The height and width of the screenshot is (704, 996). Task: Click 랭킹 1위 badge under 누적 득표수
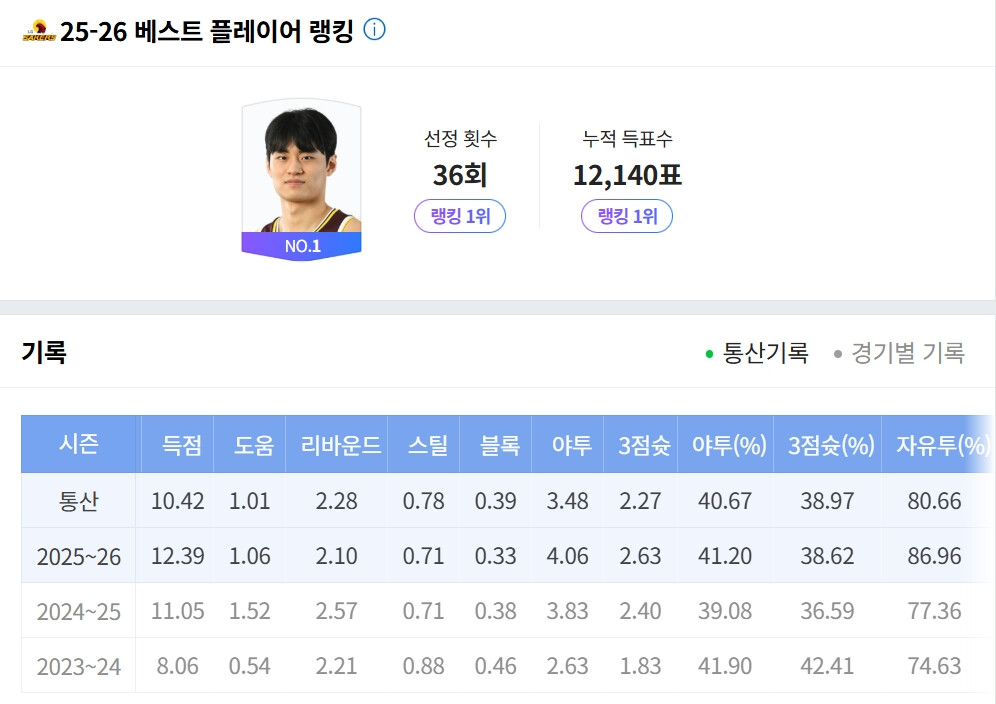coord(627,216)
